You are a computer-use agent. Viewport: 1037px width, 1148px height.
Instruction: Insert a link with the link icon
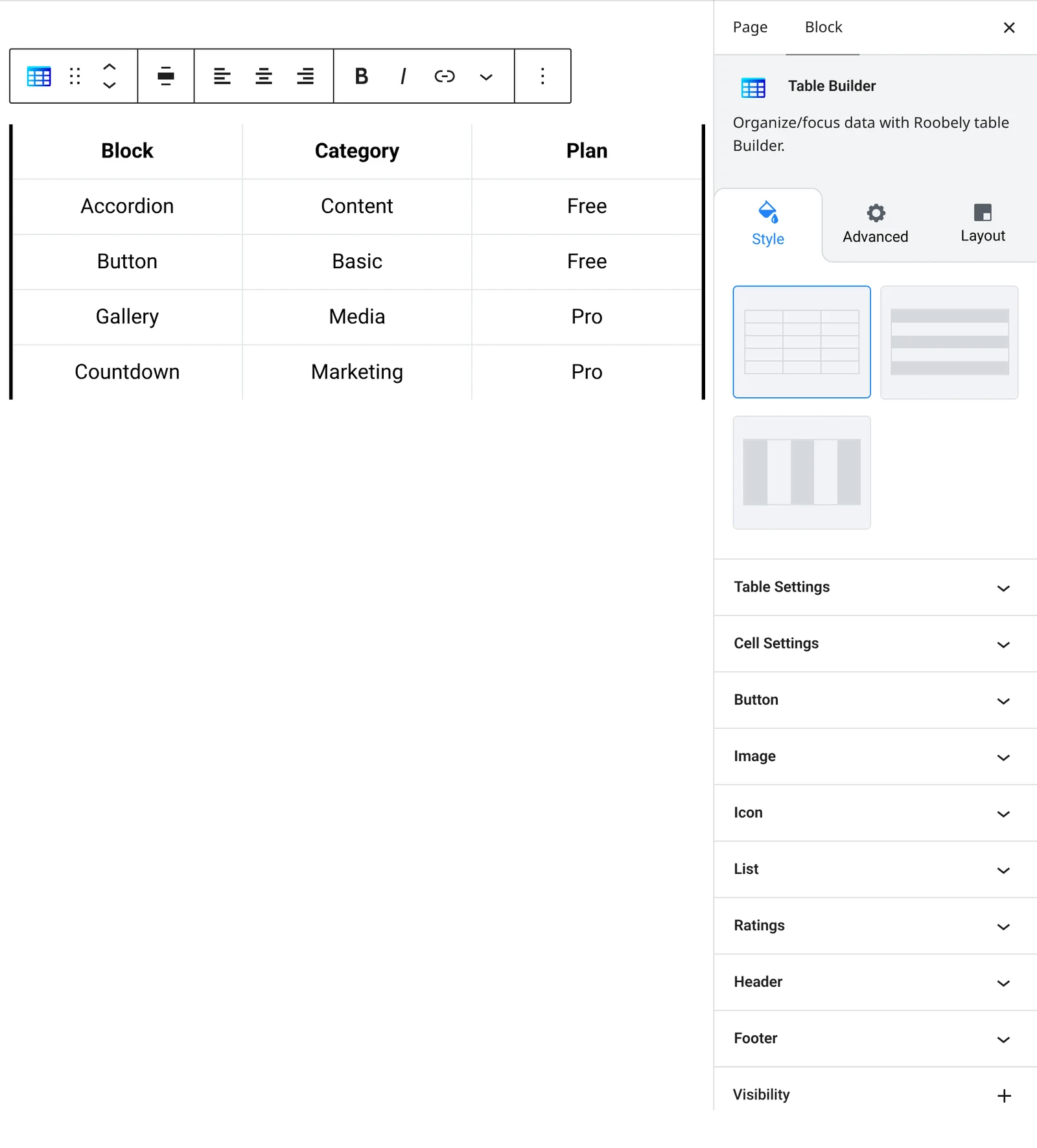pyautogui.click(x=445, y=76)
